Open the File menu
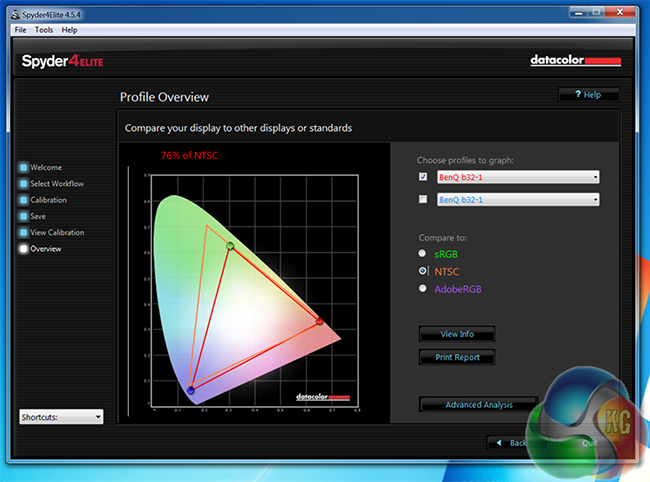650x482 pixels. tap(21, 31)
